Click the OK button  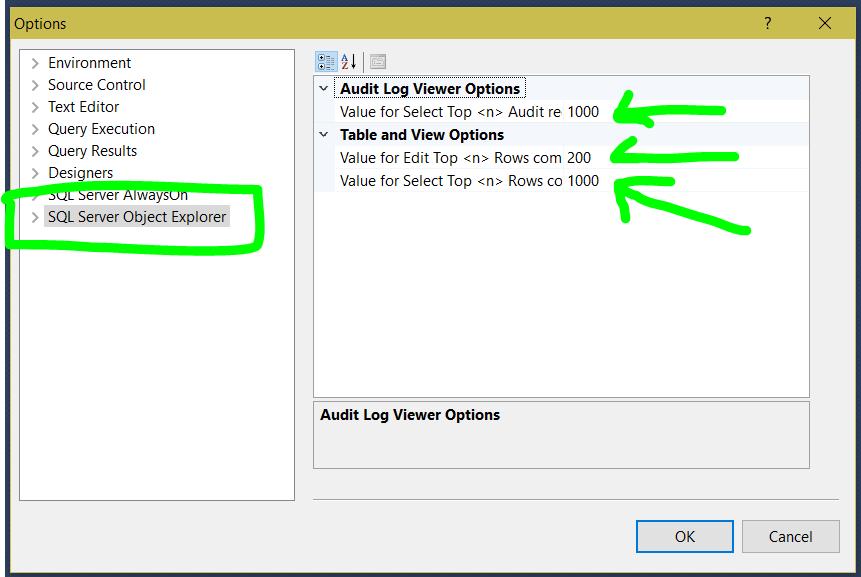684,536
